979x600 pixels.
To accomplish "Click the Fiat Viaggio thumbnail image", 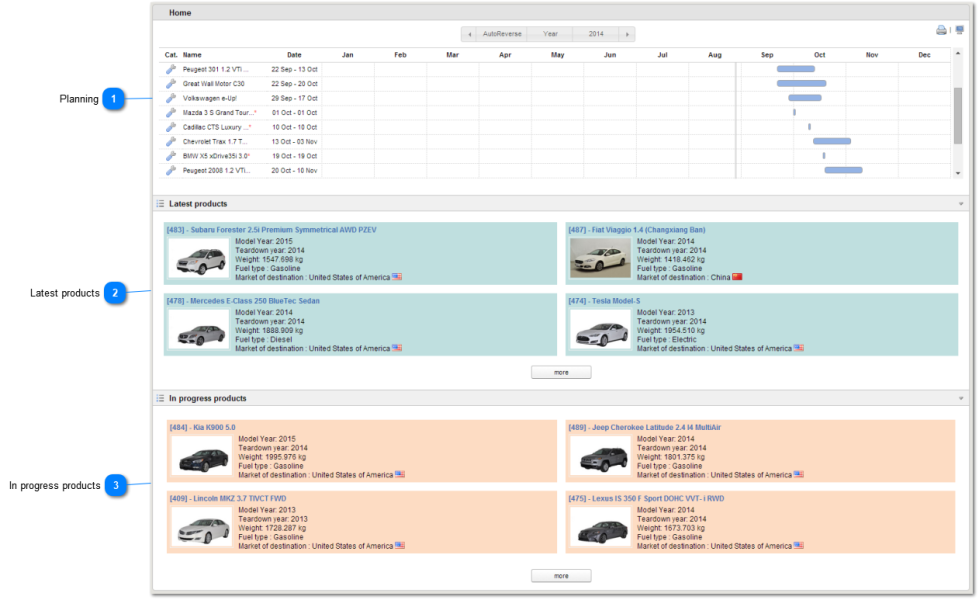I will (601, 258).
